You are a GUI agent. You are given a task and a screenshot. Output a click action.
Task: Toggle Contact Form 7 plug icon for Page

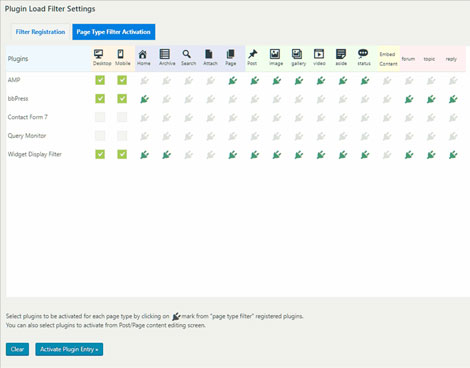tap(233, 118)
